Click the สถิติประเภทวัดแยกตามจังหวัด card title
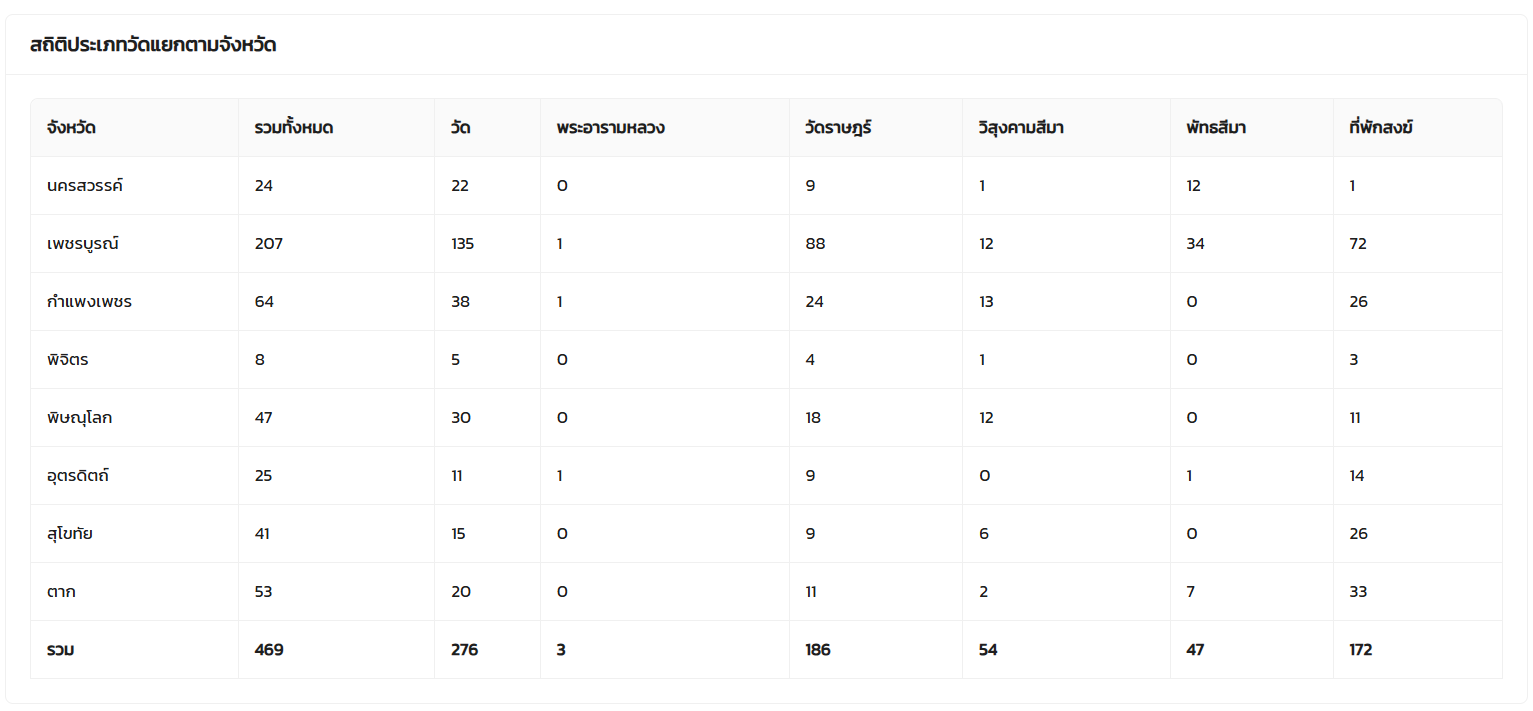 pyautogui.click(x=153, y=45)
